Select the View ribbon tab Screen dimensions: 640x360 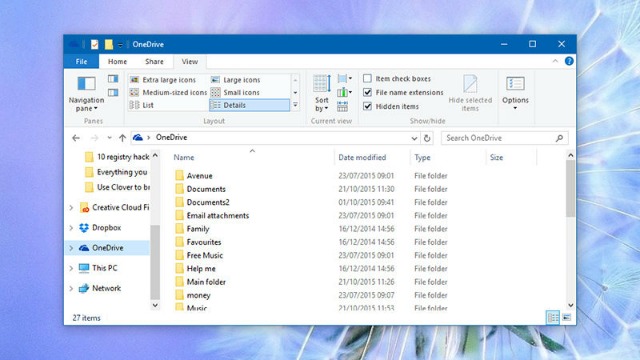point(190,62)
